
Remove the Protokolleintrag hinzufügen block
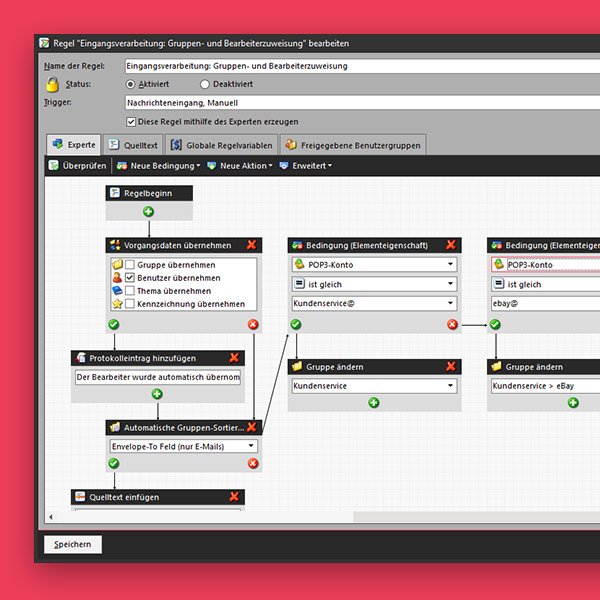(x=234, y=358)
